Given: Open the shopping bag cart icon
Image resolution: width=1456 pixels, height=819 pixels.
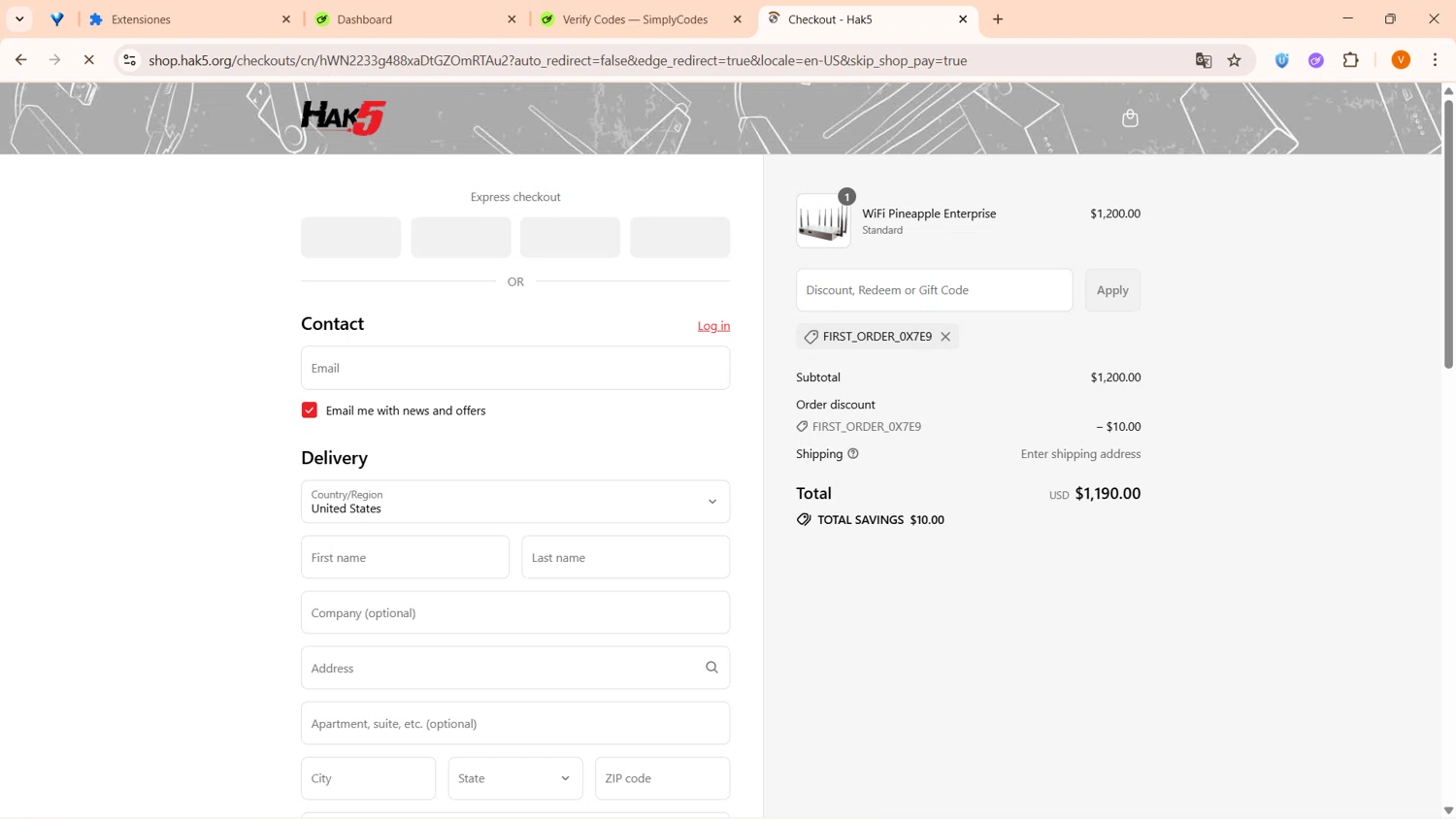Looking at the screenshot, I should (x=1130, y=118).
